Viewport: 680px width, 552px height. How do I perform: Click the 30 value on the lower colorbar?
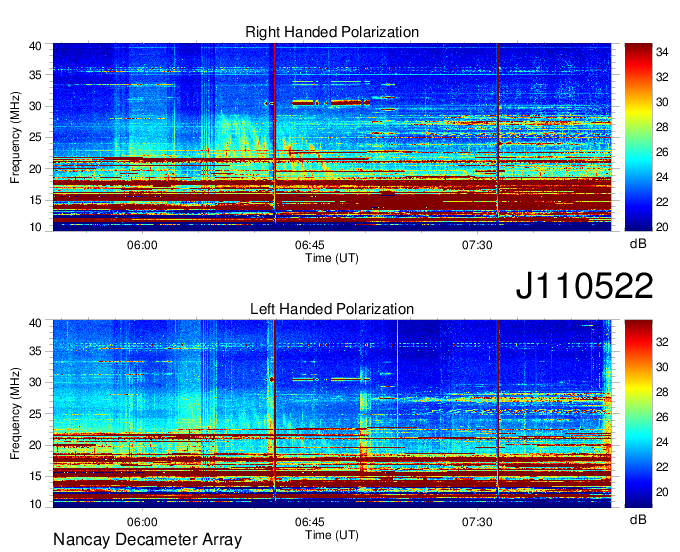click(x=662, y=367)
